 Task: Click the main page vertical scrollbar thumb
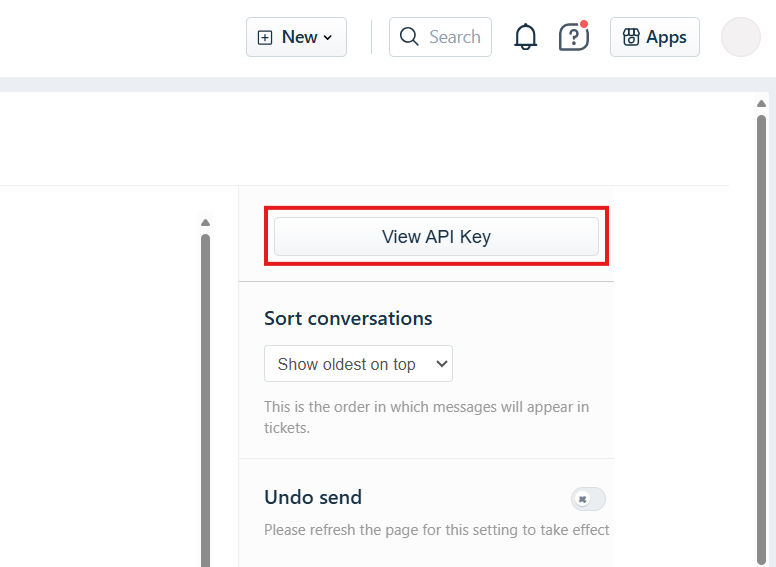(x=762, y=330)
